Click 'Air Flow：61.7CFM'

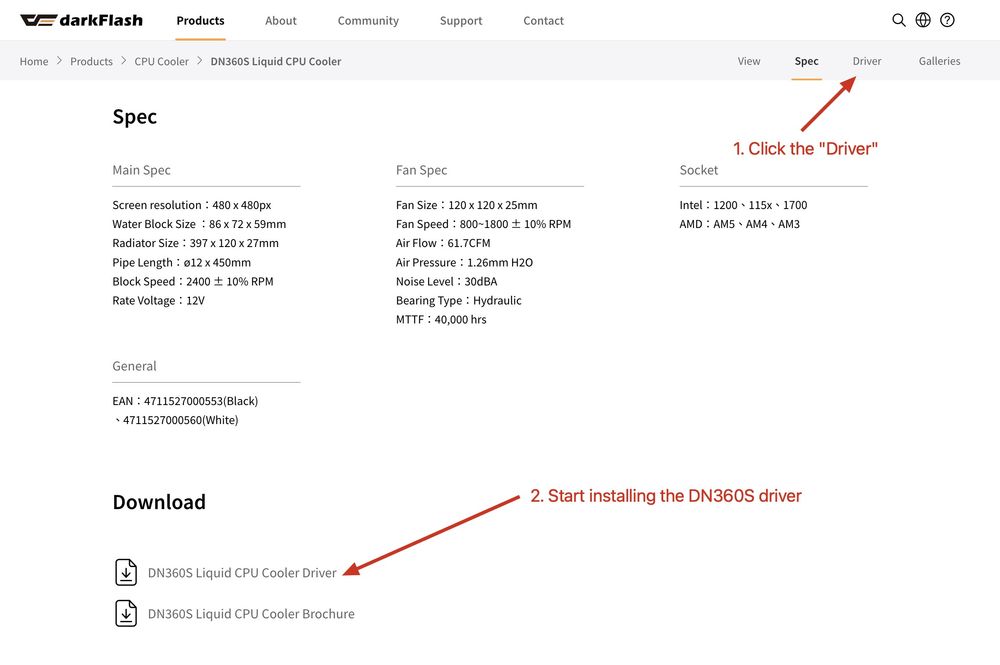pyautogui.click(x=443, y=243)
